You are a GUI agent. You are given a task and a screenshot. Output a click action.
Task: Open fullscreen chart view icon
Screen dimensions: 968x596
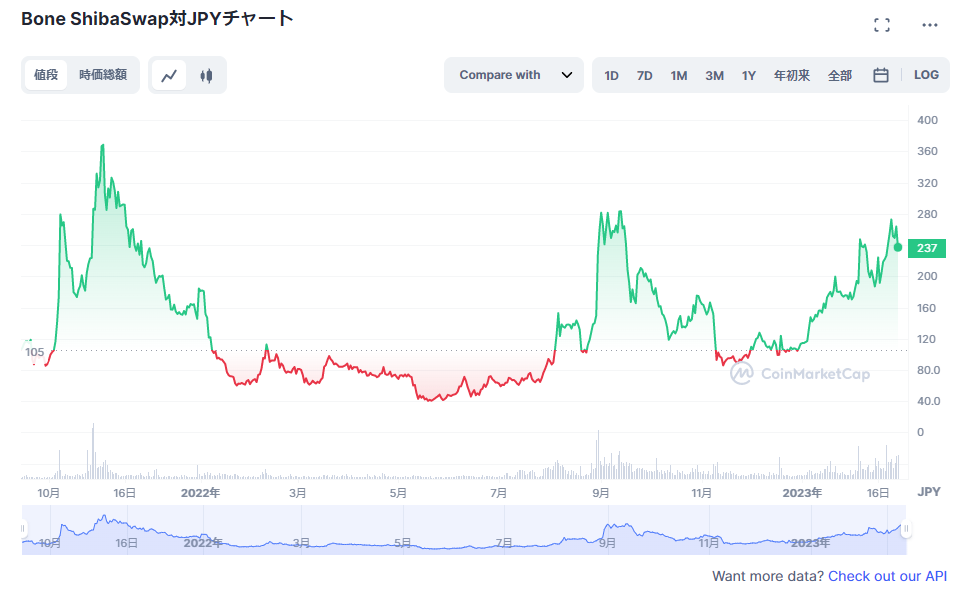[882, 25]
